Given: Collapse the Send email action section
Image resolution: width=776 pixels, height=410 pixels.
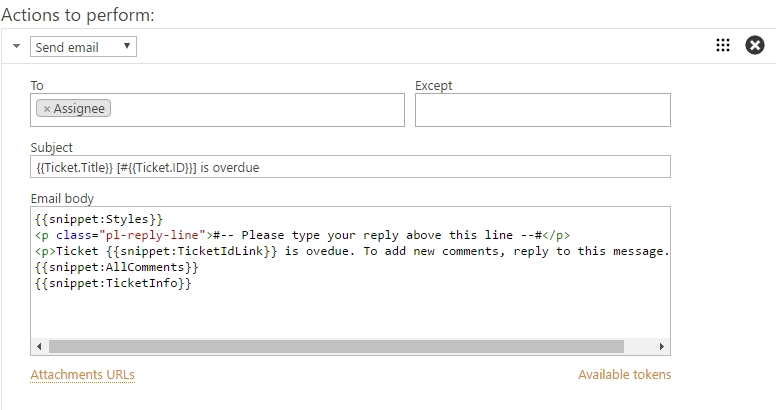Looking at the screenshot, I should point(16,46).
